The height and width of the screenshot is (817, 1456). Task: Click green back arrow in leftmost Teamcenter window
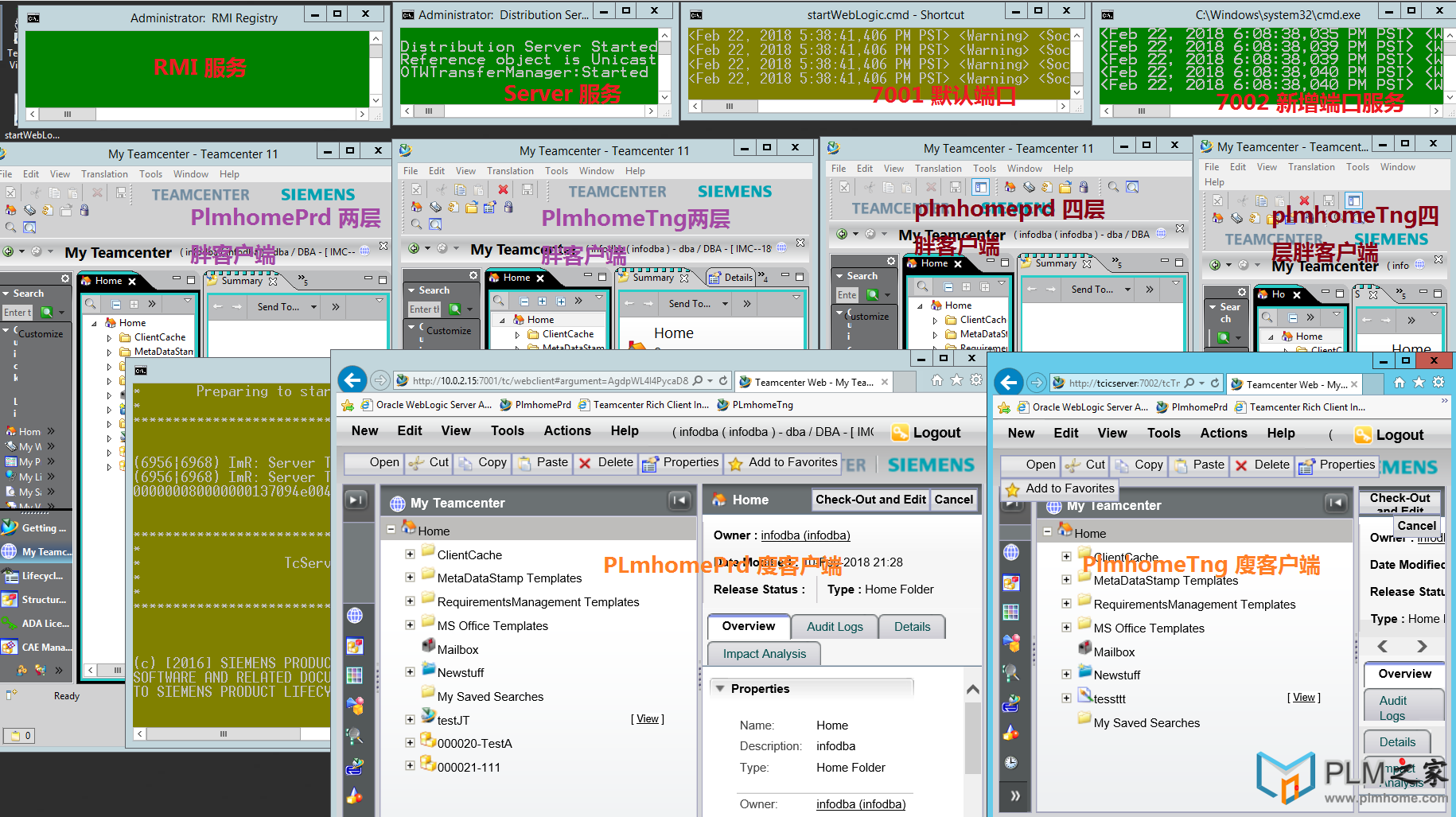[x=8, y=251]
